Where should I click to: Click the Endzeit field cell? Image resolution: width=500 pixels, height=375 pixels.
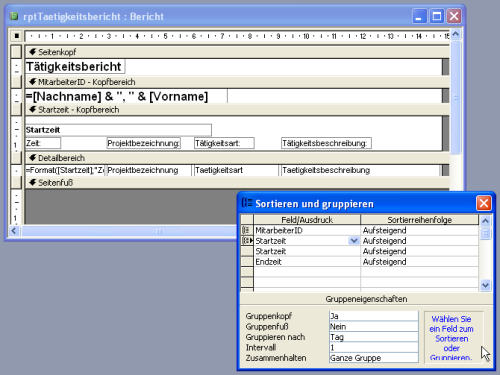coord(307,261)
